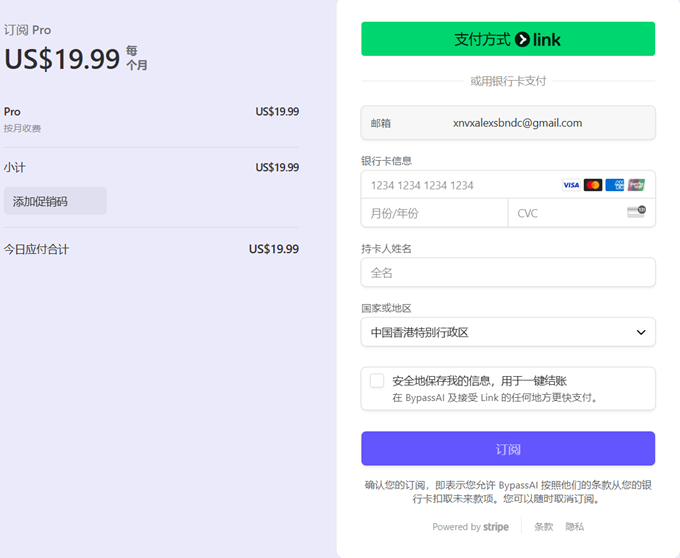Click the green Link pay button
The height and width of the screenshot is (558, 680).
507,39
